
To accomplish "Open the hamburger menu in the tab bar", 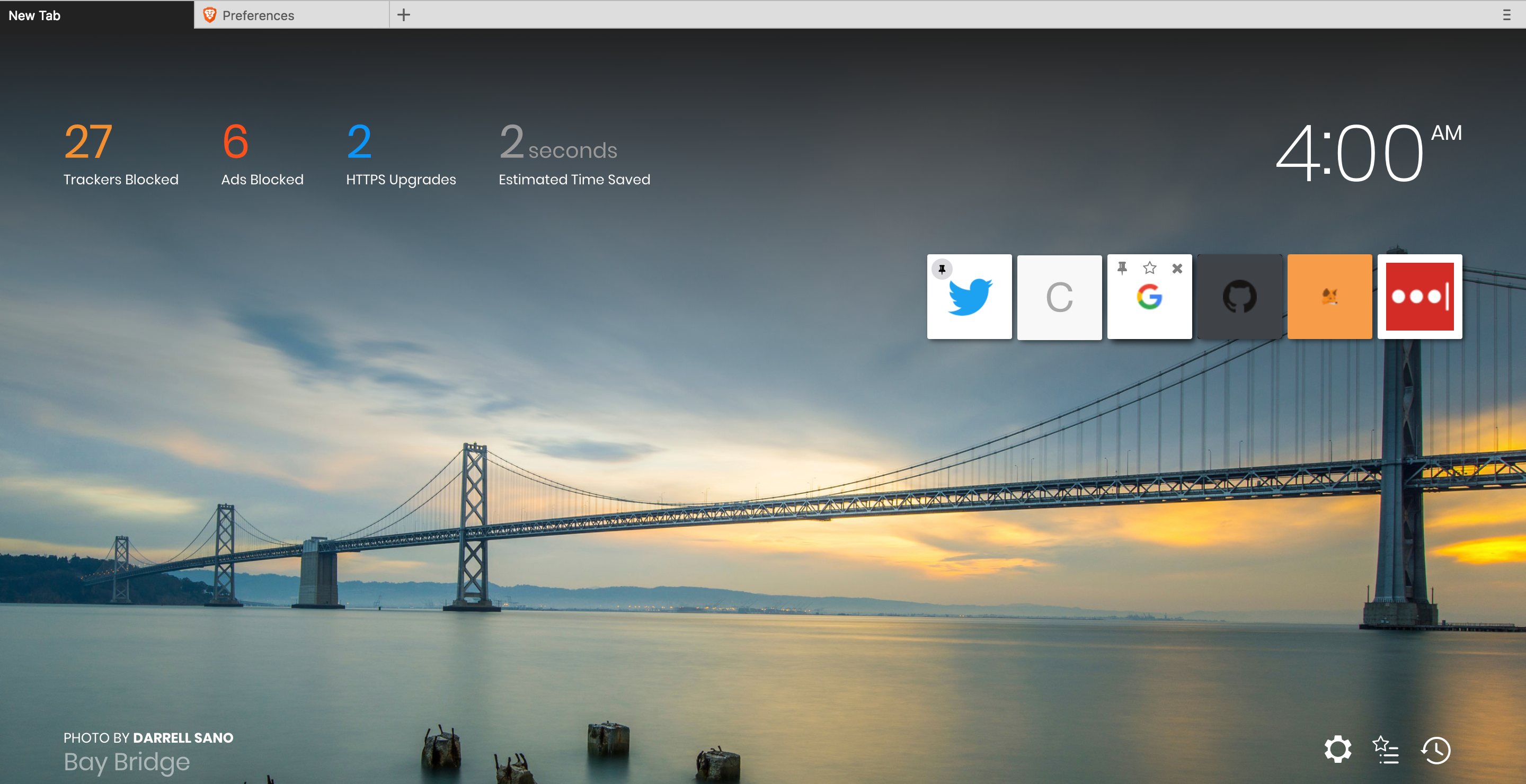I will coord(1506,15).
